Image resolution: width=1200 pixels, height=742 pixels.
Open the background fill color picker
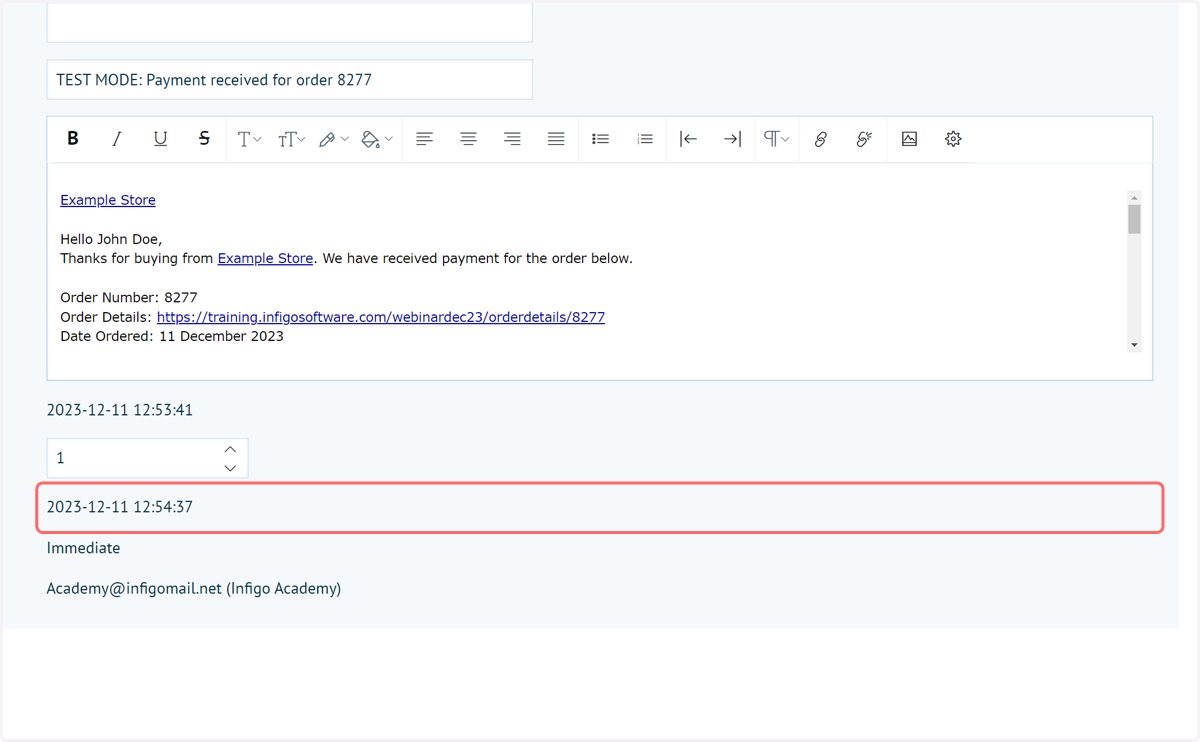(376, 139)
